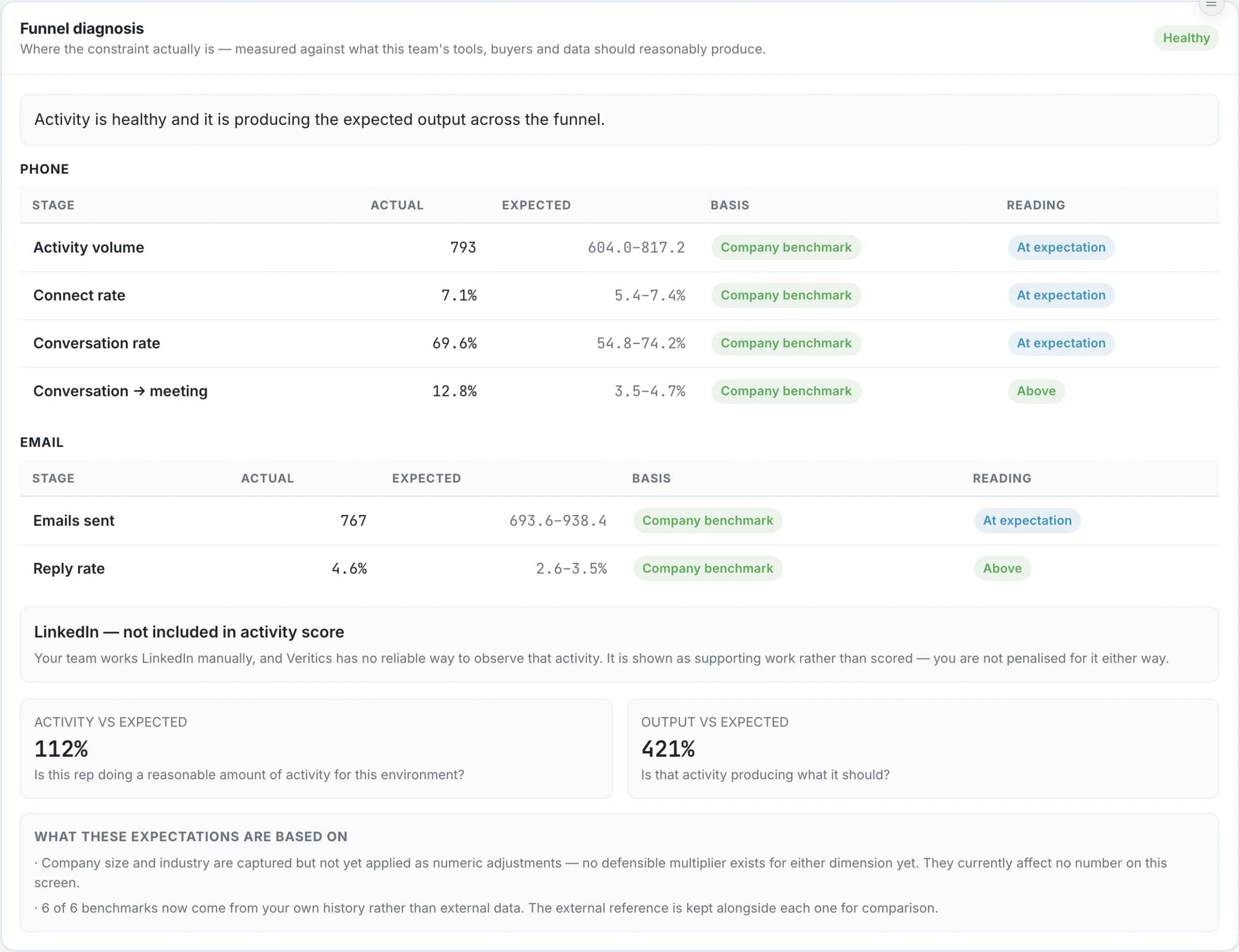Click the 2.6–3.5% expected reply range
The height and width of the screenshot is (952, 1239).
click(572, 568)
